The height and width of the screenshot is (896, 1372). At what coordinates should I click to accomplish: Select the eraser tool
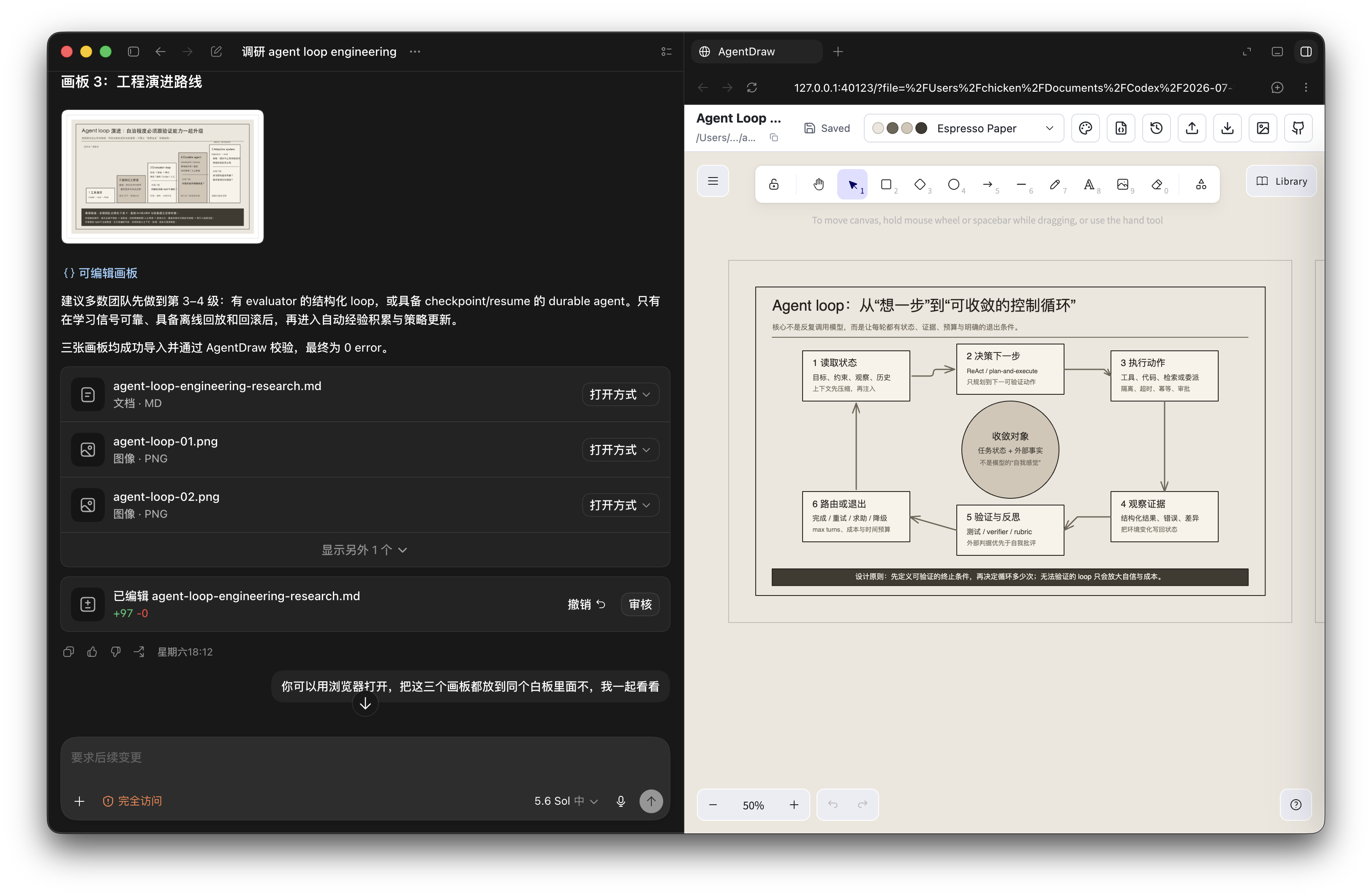pos(1157,184)
